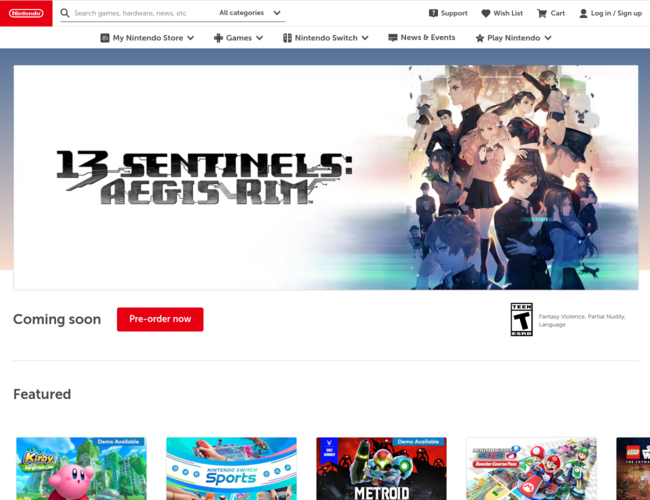Click the Play Nintendo star icon
650x500 pixels.
click(x=480, y=38)
